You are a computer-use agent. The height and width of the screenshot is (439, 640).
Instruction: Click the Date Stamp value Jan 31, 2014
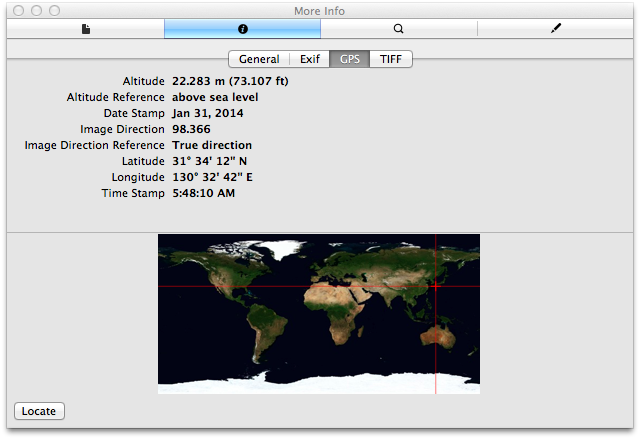(208, 113)
